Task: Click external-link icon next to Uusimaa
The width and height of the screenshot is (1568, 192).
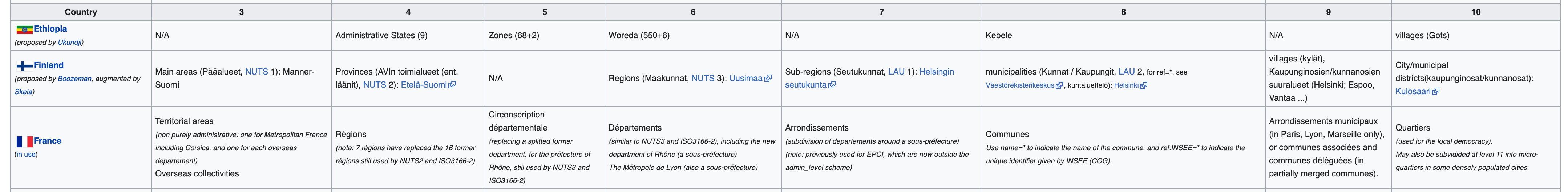Action: (x=768, y=79)
